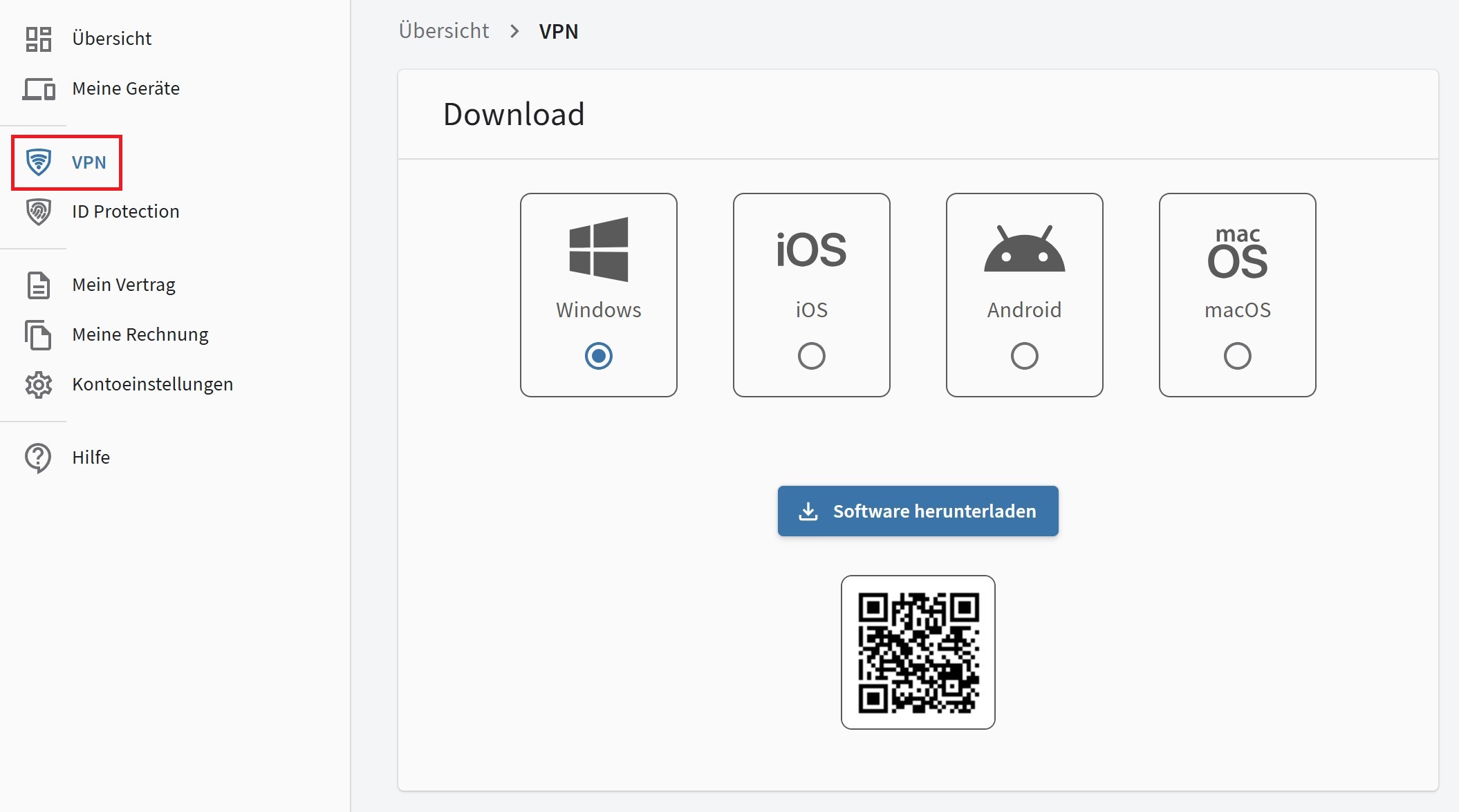Open the Meine Geräte menu item
1459x812 pixels.
coord(126,89)
